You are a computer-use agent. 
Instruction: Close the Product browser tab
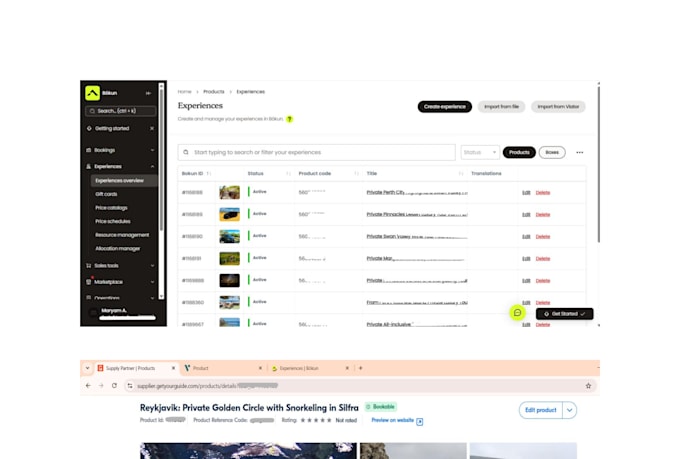pyautogui.click(x=260, y=368)
